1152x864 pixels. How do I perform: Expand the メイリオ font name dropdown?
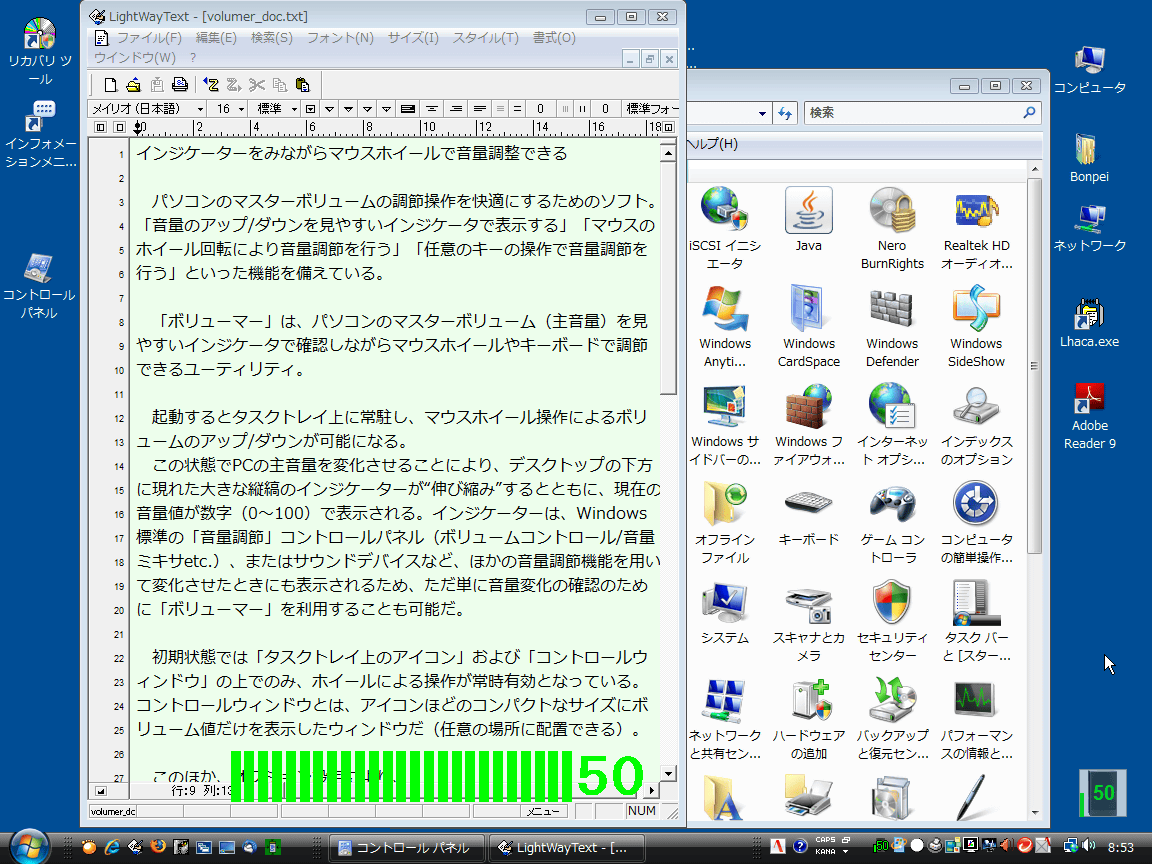pyautogui.click(x=200, y=109)
